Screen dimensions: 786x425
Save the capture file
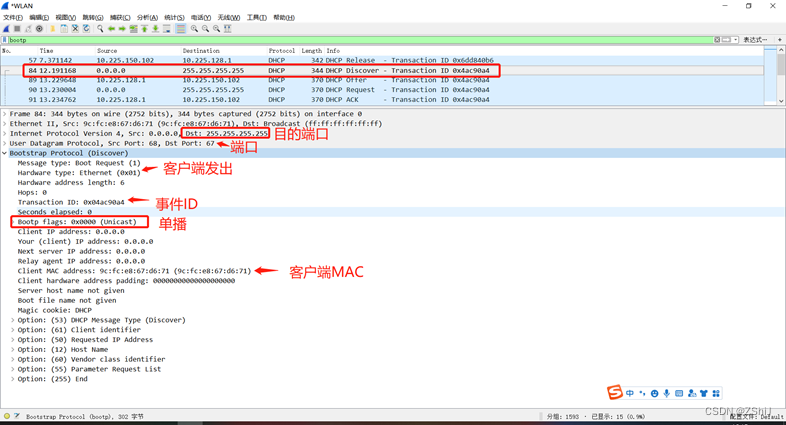click(64, 29)
